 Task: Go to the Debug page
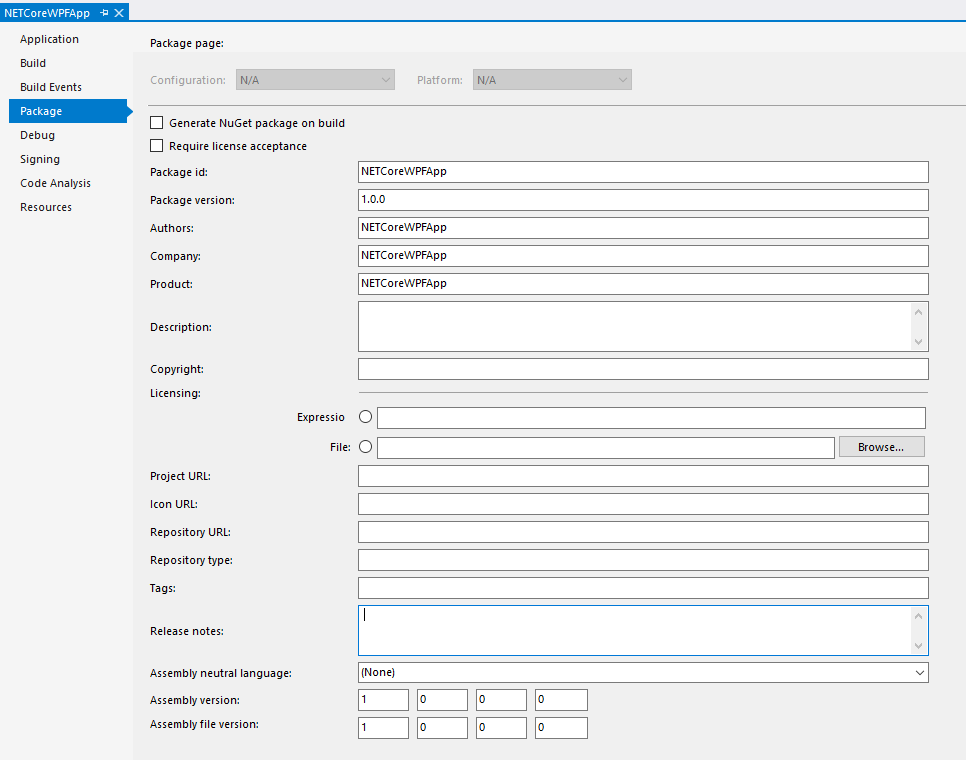37,135
